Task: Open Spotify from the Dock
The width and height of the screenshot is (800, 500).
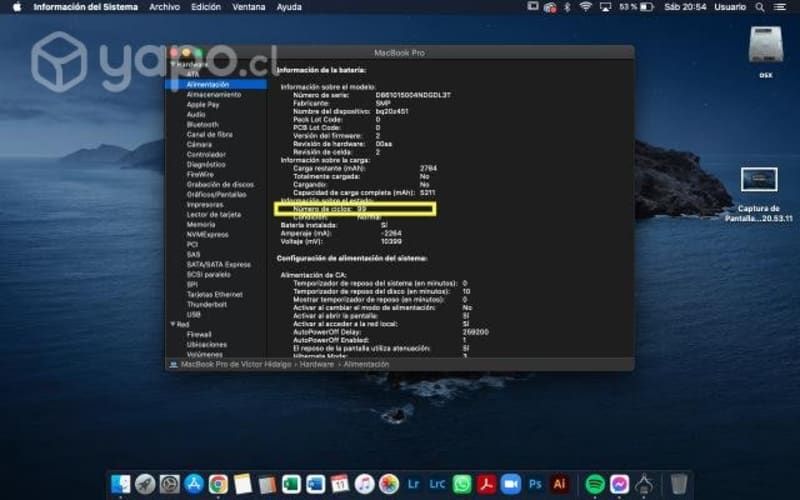Action: click(x=595, y=484)
